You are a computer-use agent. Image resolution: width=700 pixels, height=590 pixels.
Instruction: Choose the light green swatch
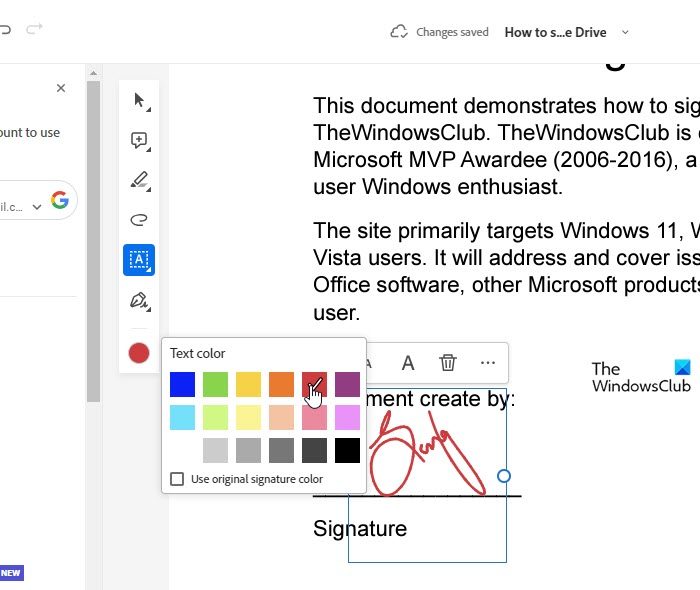(215, 417)
